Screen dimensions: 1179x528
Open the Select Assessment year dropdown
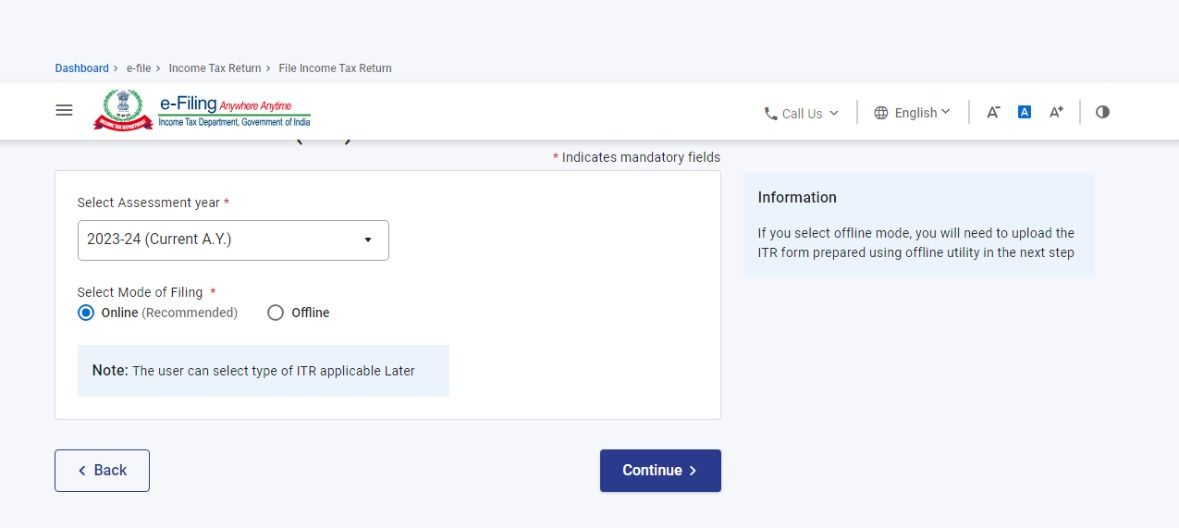coord(233,241)
